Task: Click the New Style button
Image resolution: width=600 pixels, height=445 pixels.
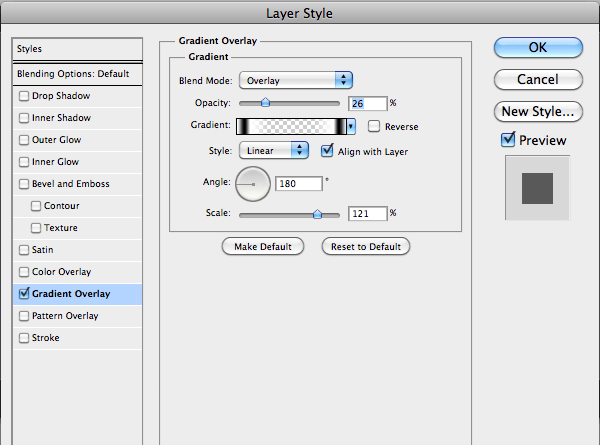Action: (538, 112)
